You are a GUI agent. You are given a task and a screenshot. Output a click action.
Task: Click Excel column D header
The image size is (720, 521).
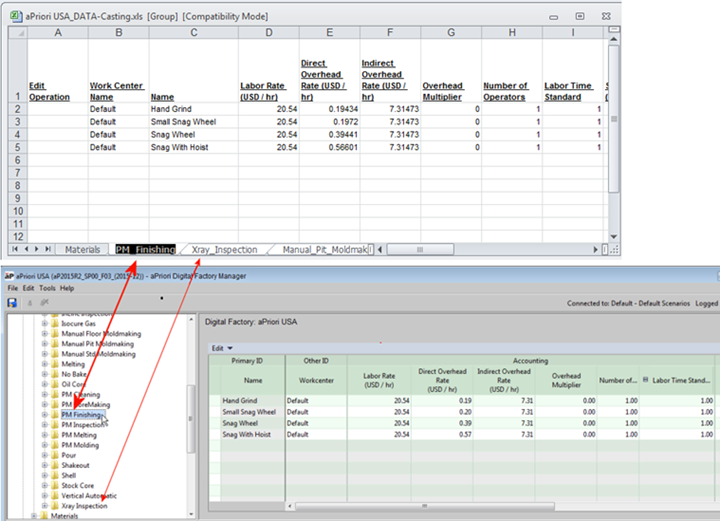[269, 33]
